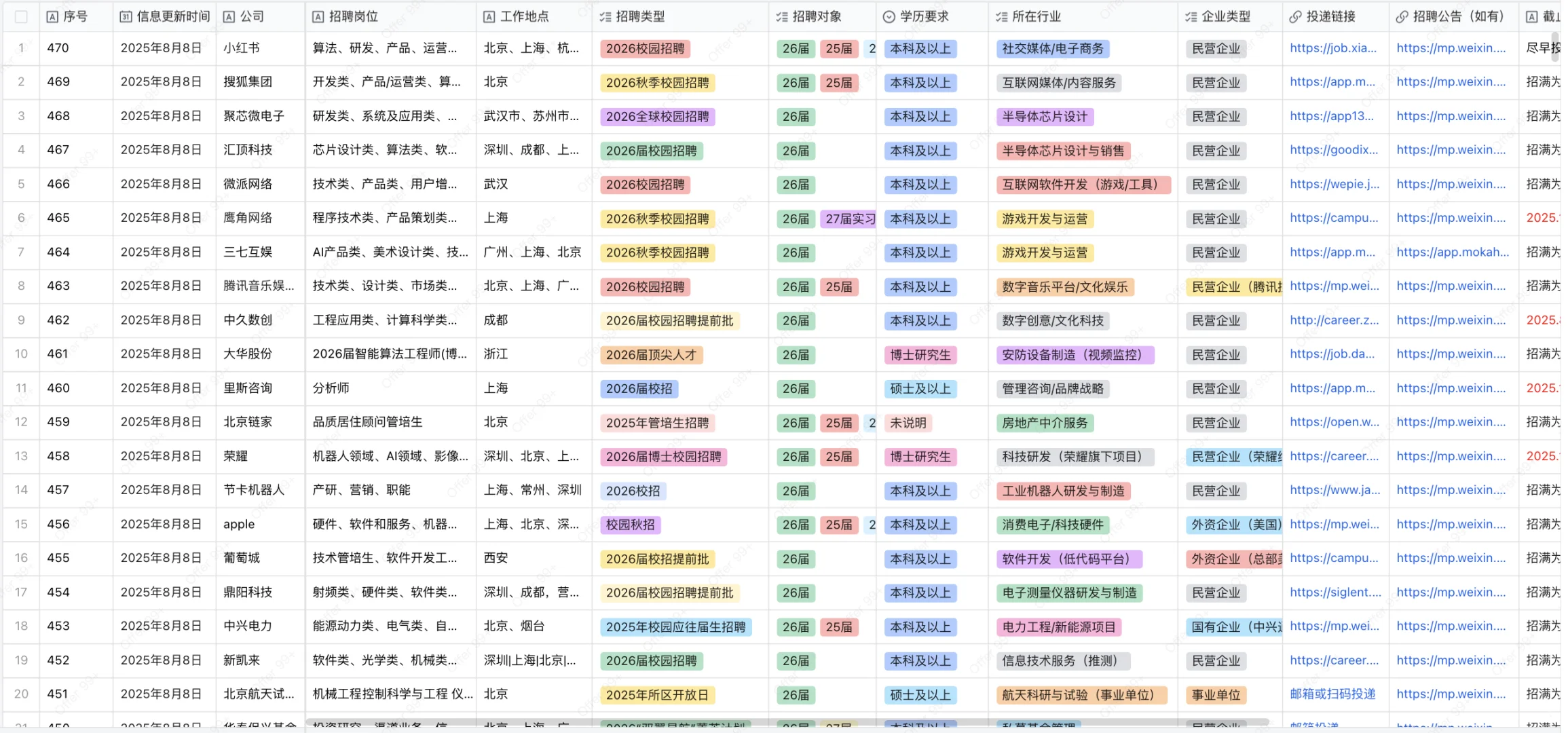Screen dimensions: 1568x733
Task: Click the 房地产中介服务 tag
Action: (1045, 423)
